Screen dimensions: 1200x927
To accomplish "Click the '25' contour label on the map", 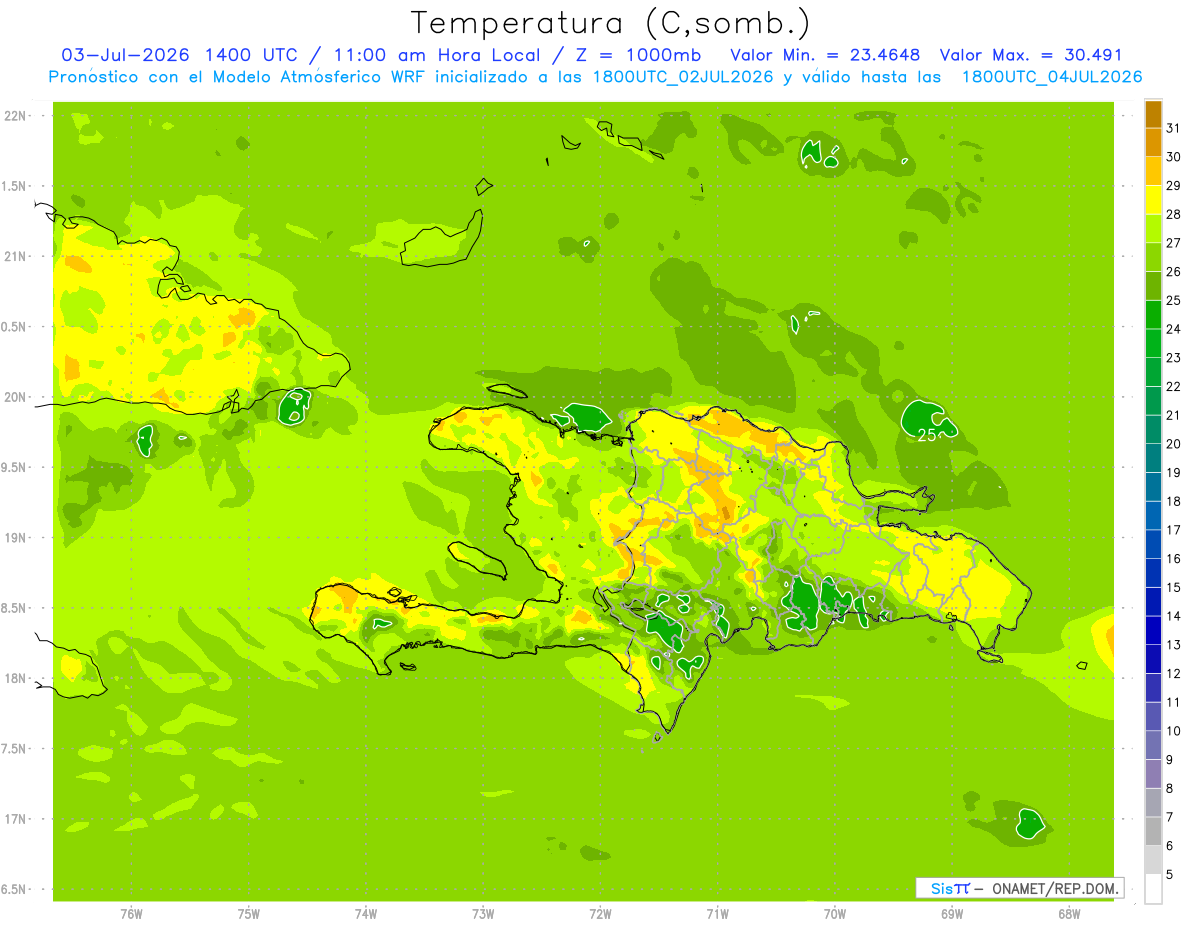I will 927,435.
